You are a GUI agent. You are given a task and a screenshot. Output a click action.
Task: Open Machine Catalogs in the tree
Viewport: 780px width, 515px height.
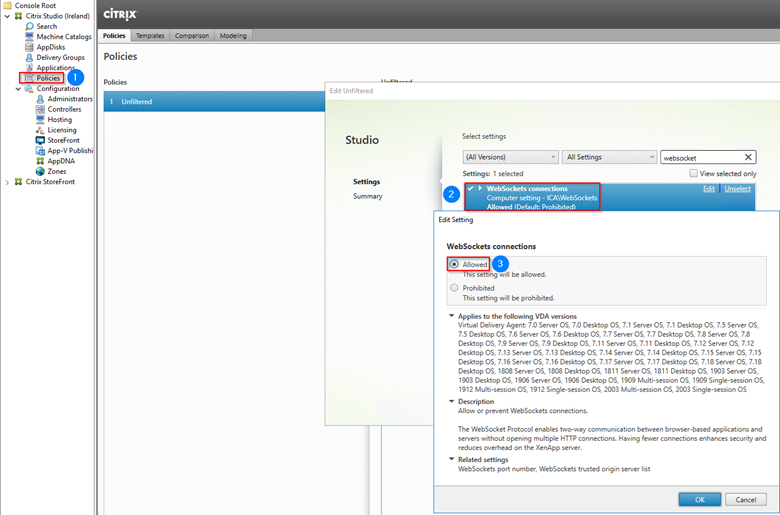pos(64,37)
